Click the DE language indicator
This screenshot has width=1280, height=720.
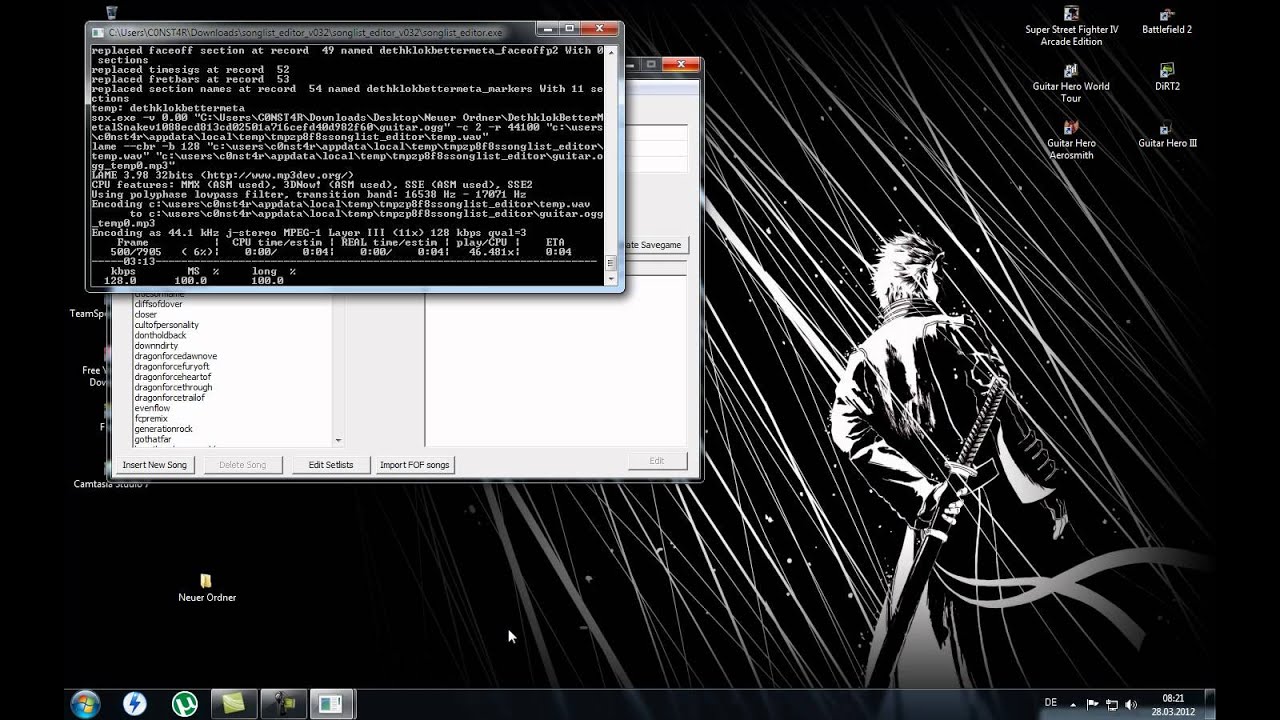(1050, 703)
